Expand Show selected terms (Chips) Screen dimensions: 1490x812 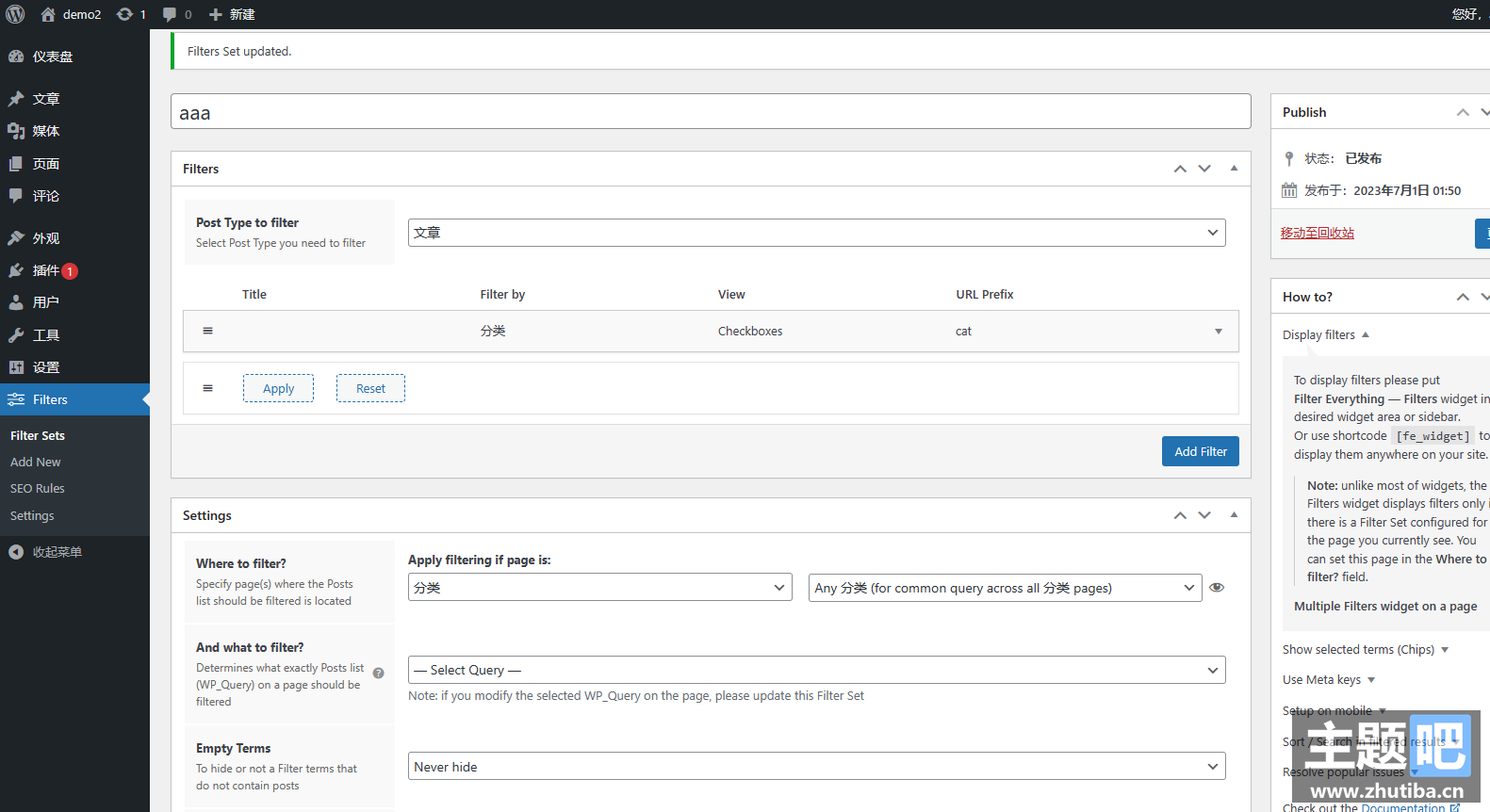(1366, 649)
